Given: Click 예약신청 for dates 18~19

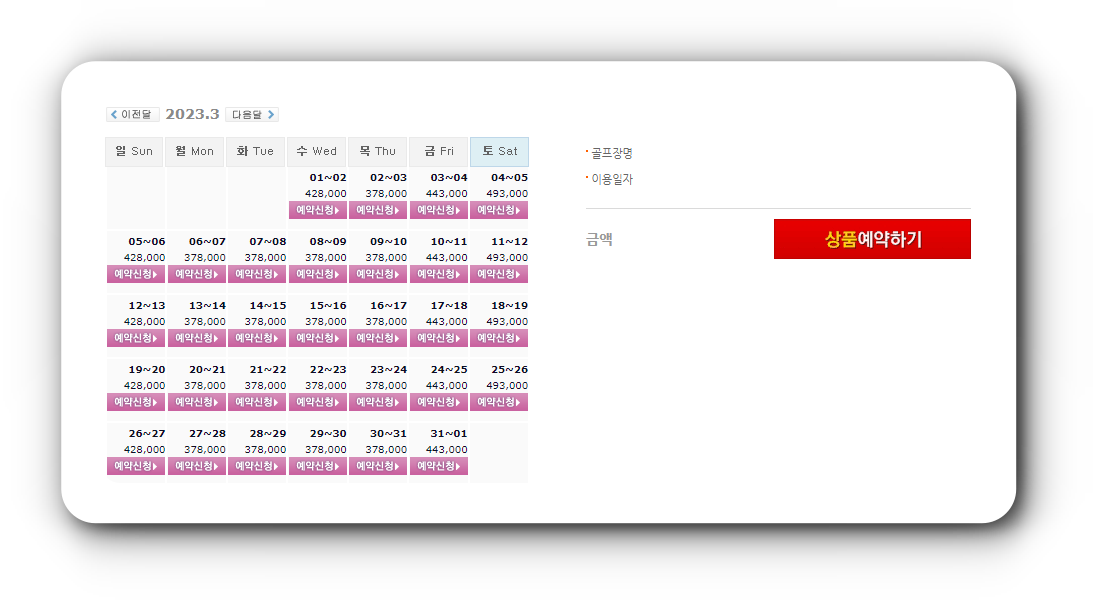Looking at the screenshot, I should tap(499, 338).
